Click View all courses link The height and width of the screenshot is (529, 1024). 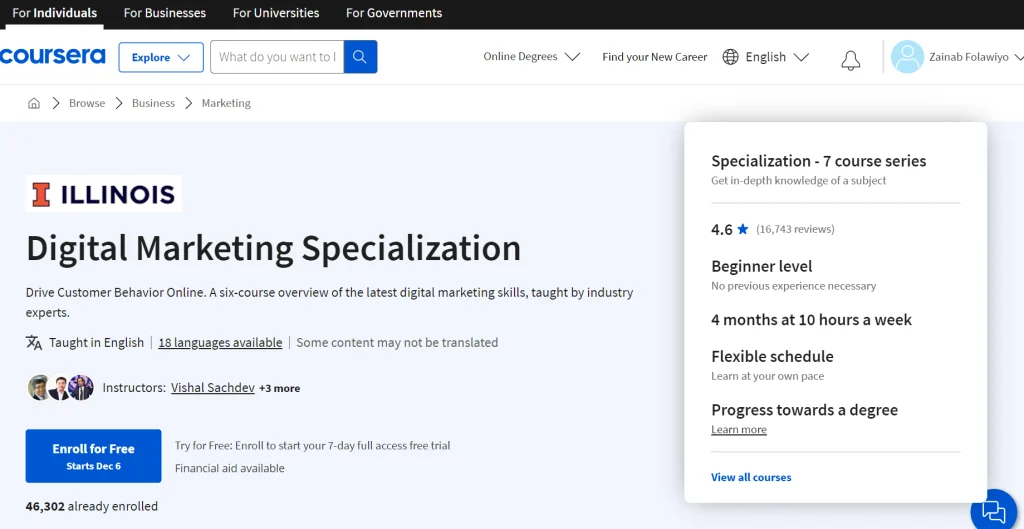[x=751, y=477]
